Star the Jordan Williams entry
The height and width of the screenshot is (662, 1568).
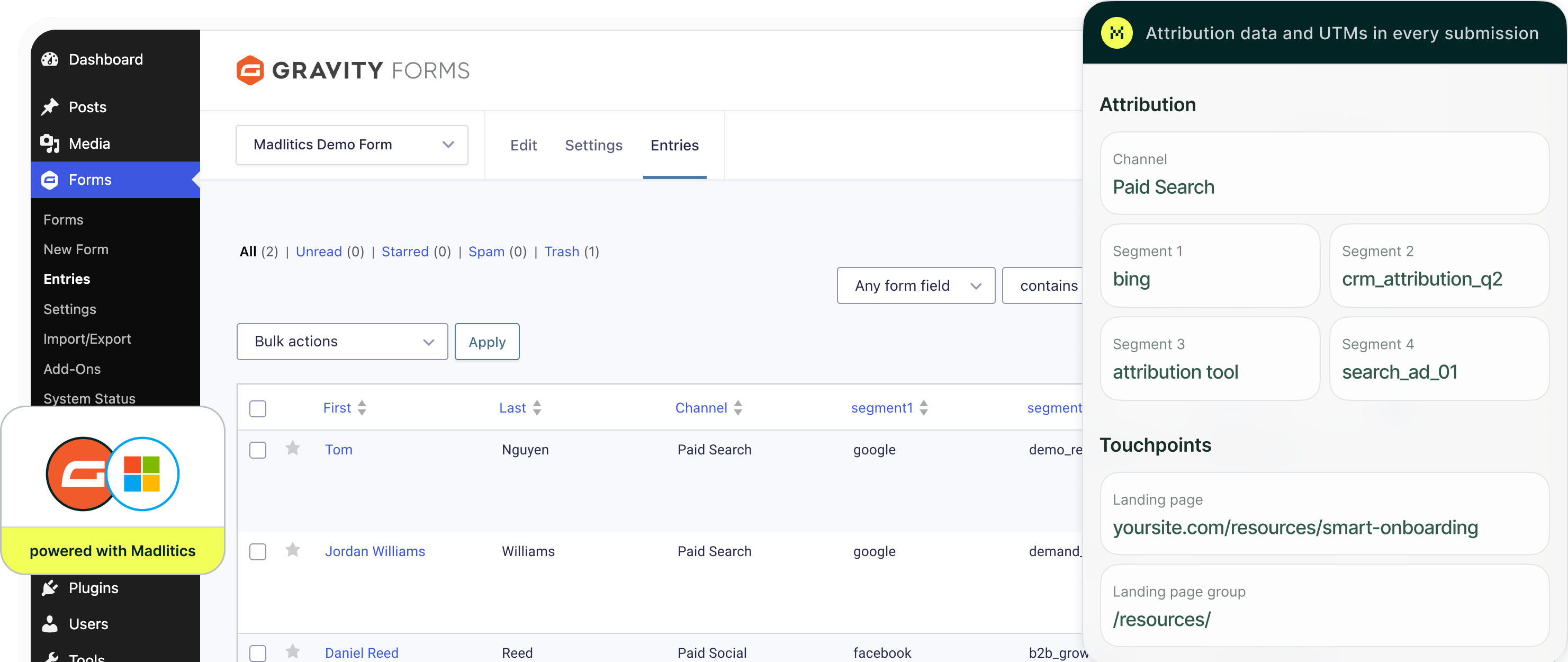coord(293,550)
